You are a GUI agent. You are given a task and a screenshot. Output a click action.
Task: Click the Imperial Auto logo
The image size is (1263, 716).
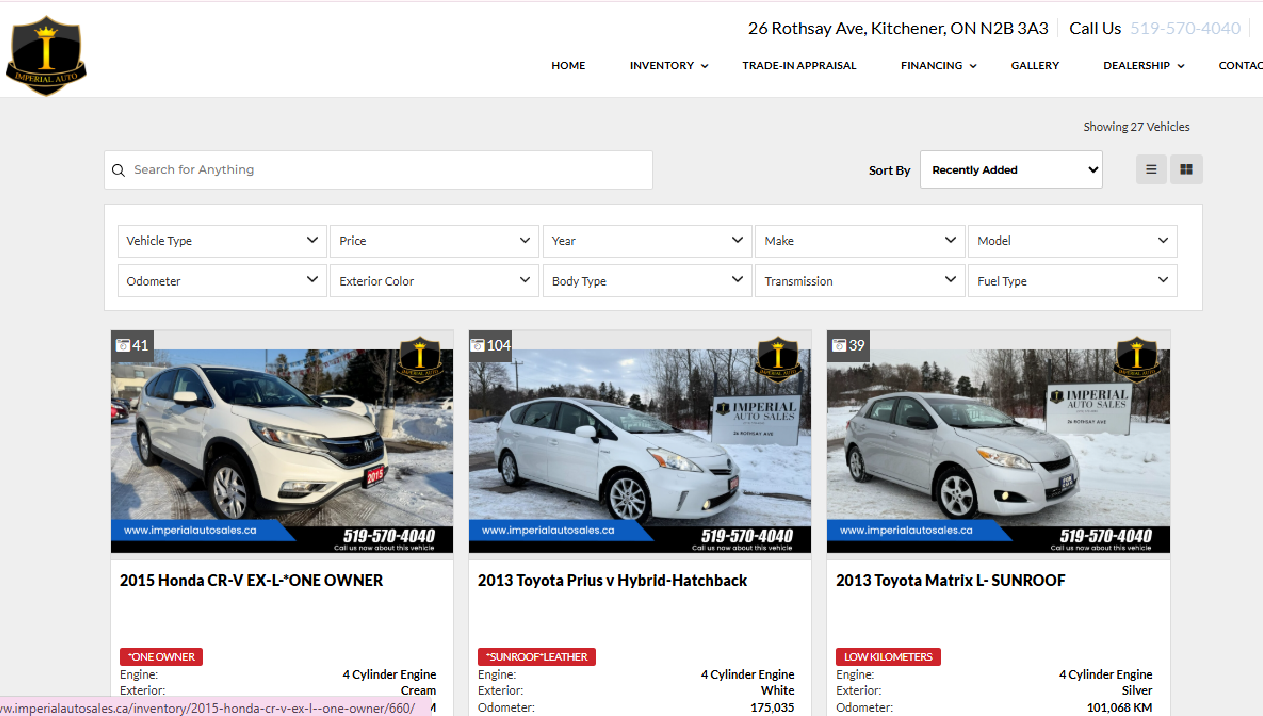pos(46,56)
